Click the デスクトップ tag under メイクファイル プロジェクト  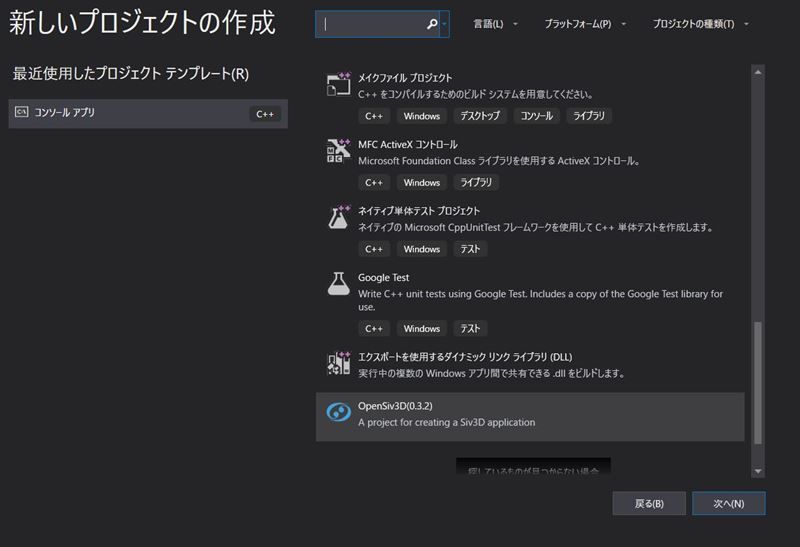[x=480, y=116]
